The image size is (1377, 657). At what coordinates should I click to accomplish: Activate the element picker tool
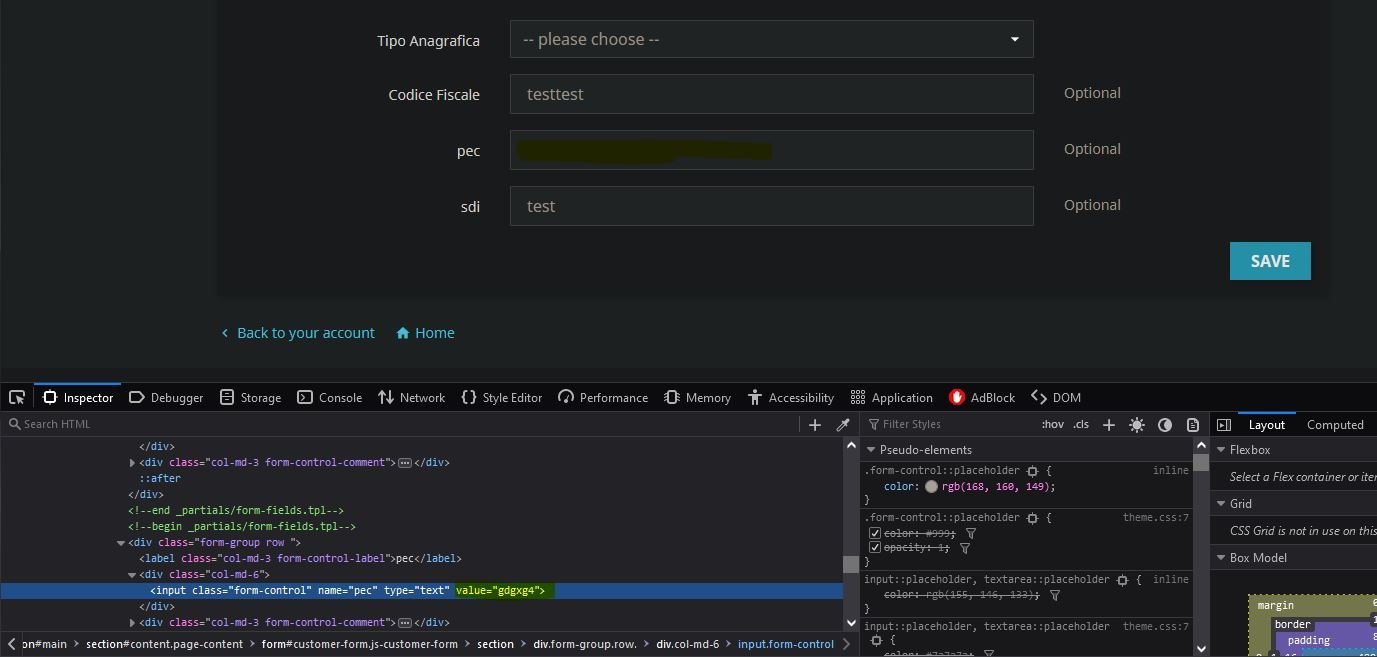[17, 397]
